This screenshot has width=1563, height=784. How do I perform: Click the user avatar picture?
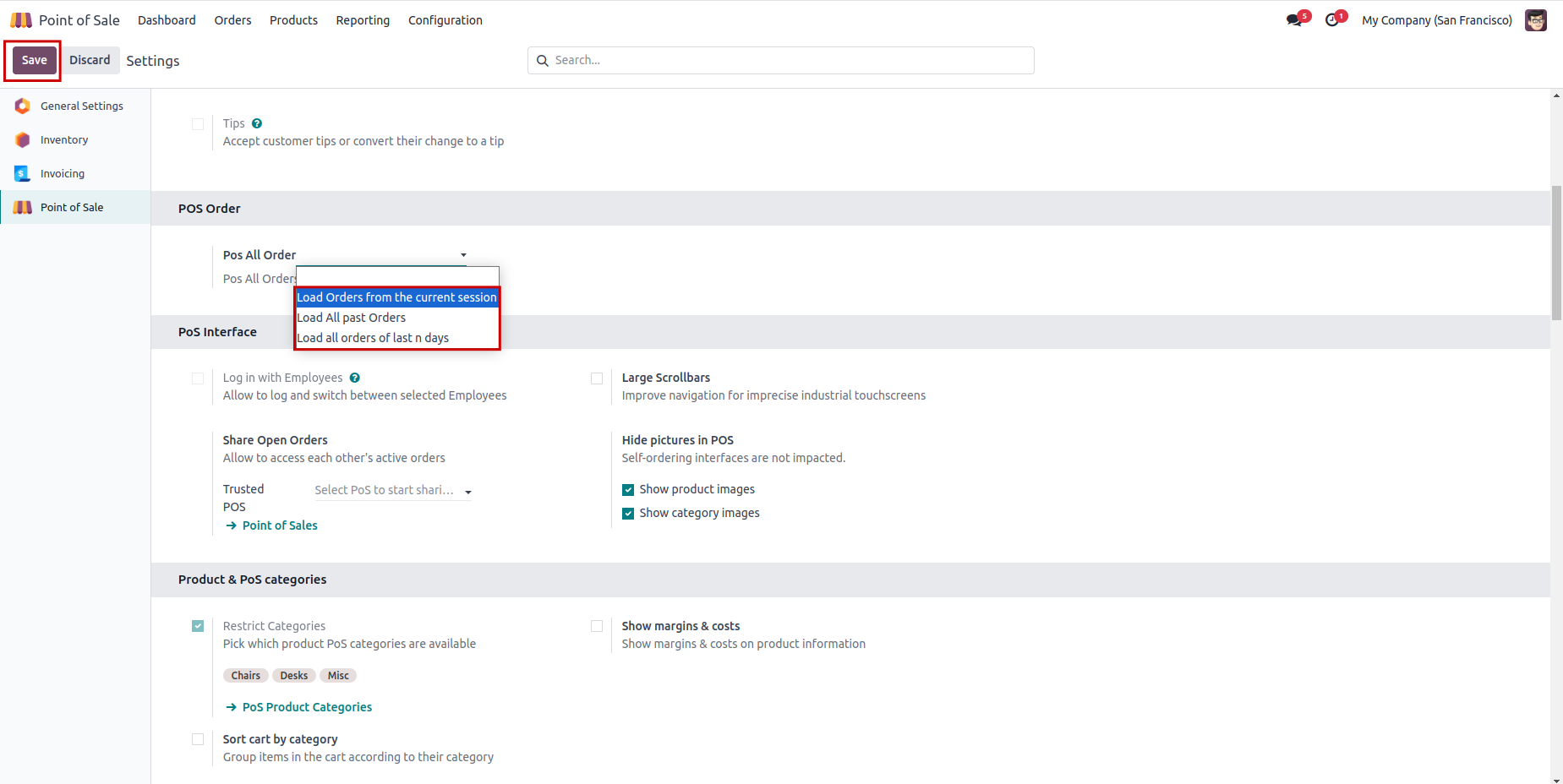(1535, 20)
